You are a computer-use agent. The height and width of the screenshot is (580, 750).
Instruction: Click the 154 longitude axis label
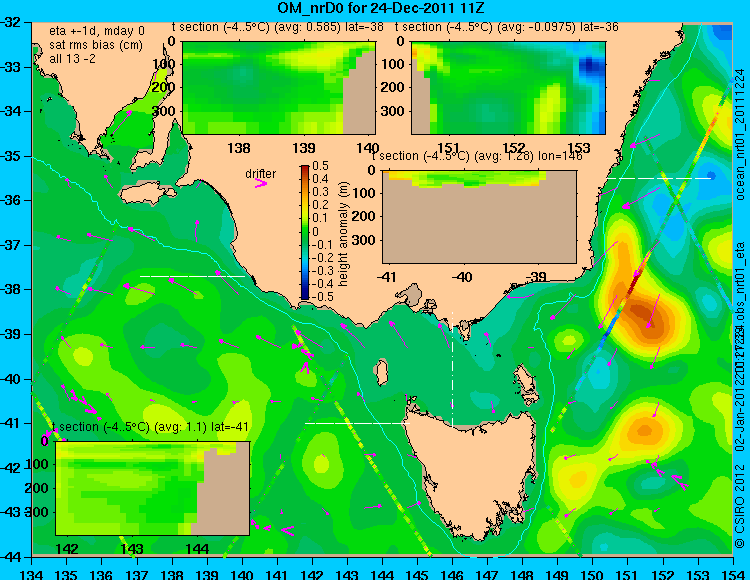tap(732, 574)
